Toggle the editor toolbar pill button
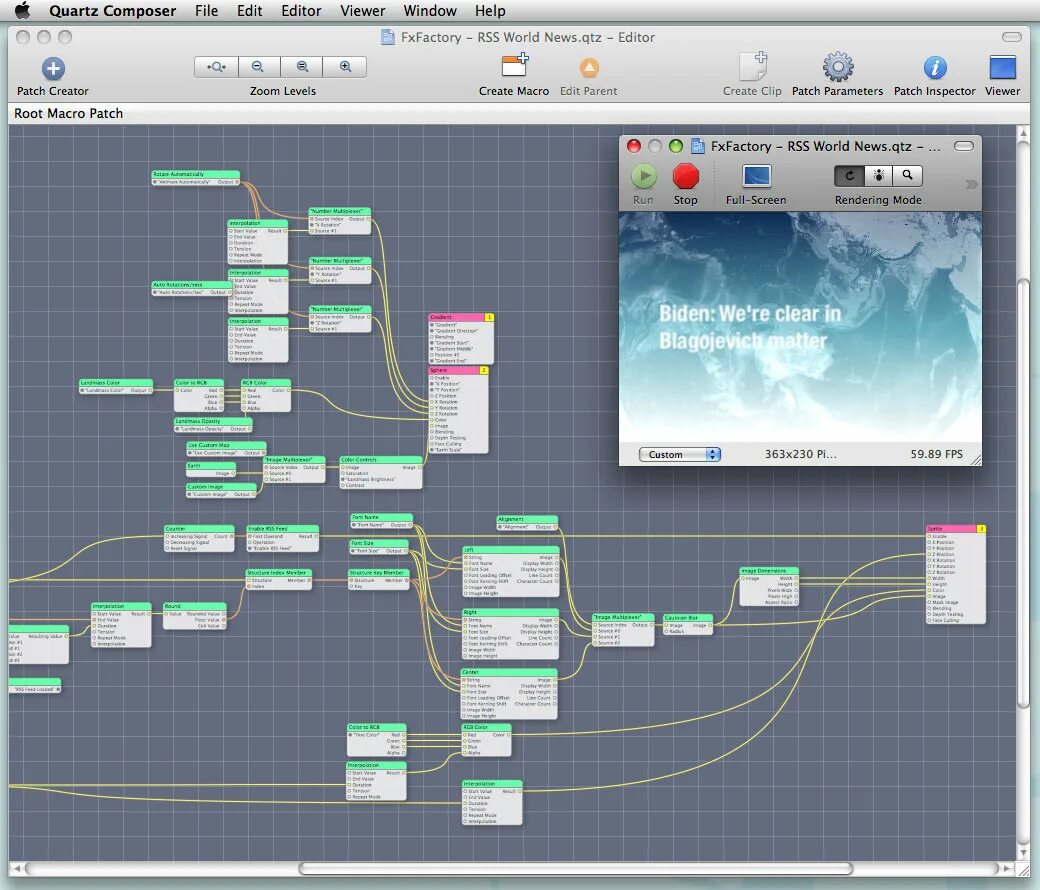The width and height of the screenshot is (1040, 890). pos(1011,37)
